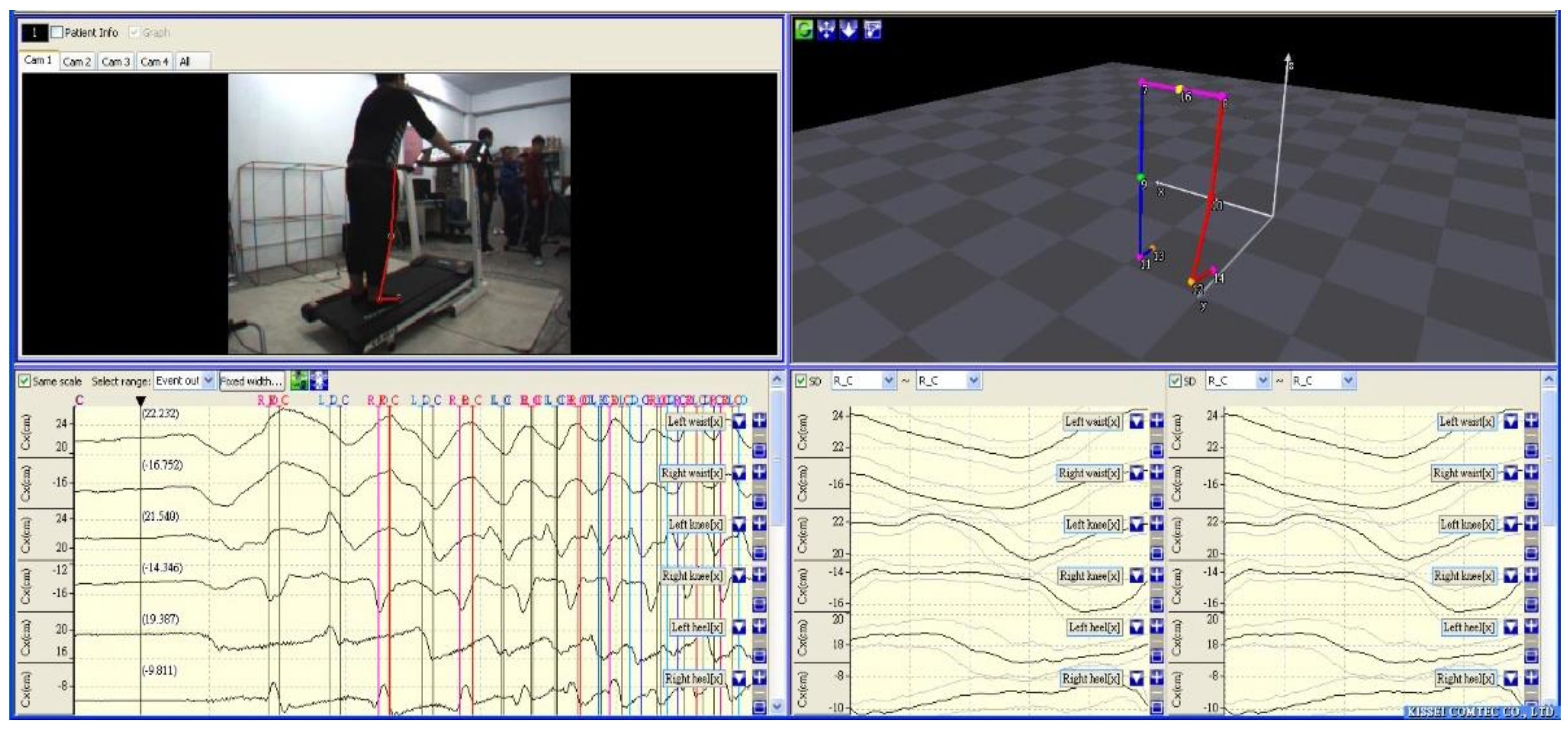Switch to the Cam 2 tab
The height and width of the screenshot is (730, 1568).
click(77, 62)
